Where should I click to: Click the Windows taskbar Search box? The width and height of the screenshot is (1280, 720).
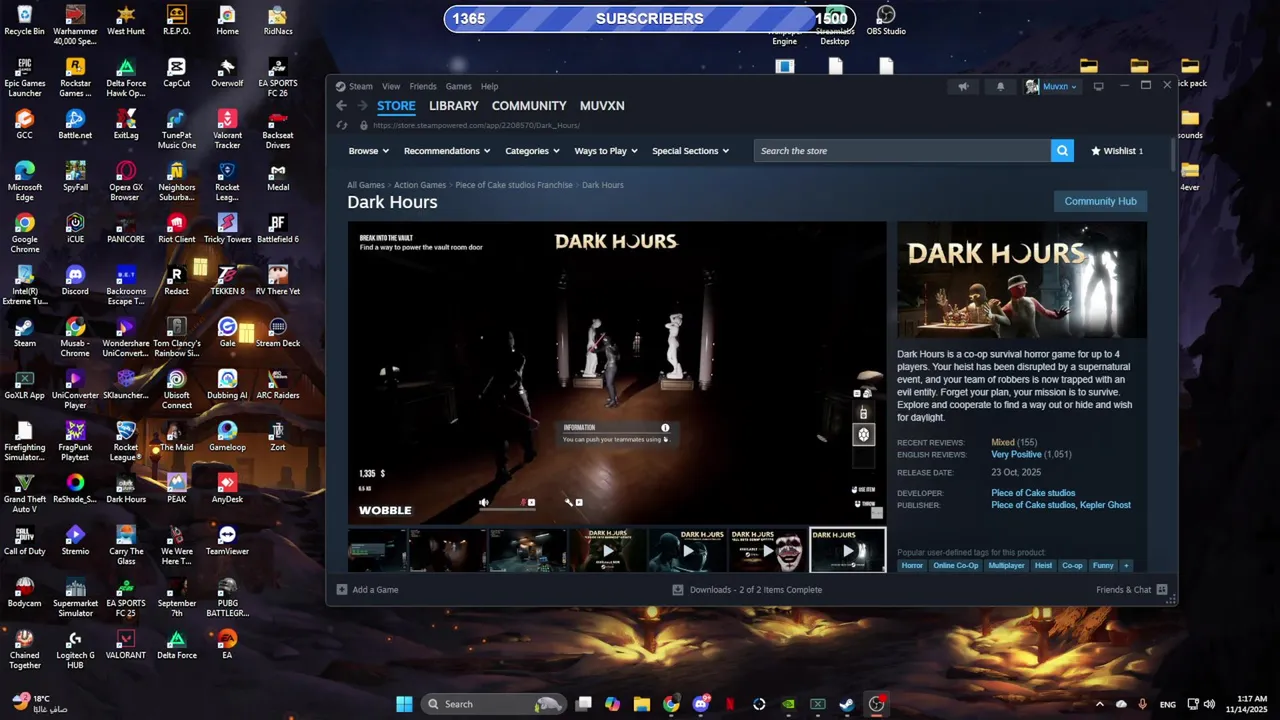(494, 704)
